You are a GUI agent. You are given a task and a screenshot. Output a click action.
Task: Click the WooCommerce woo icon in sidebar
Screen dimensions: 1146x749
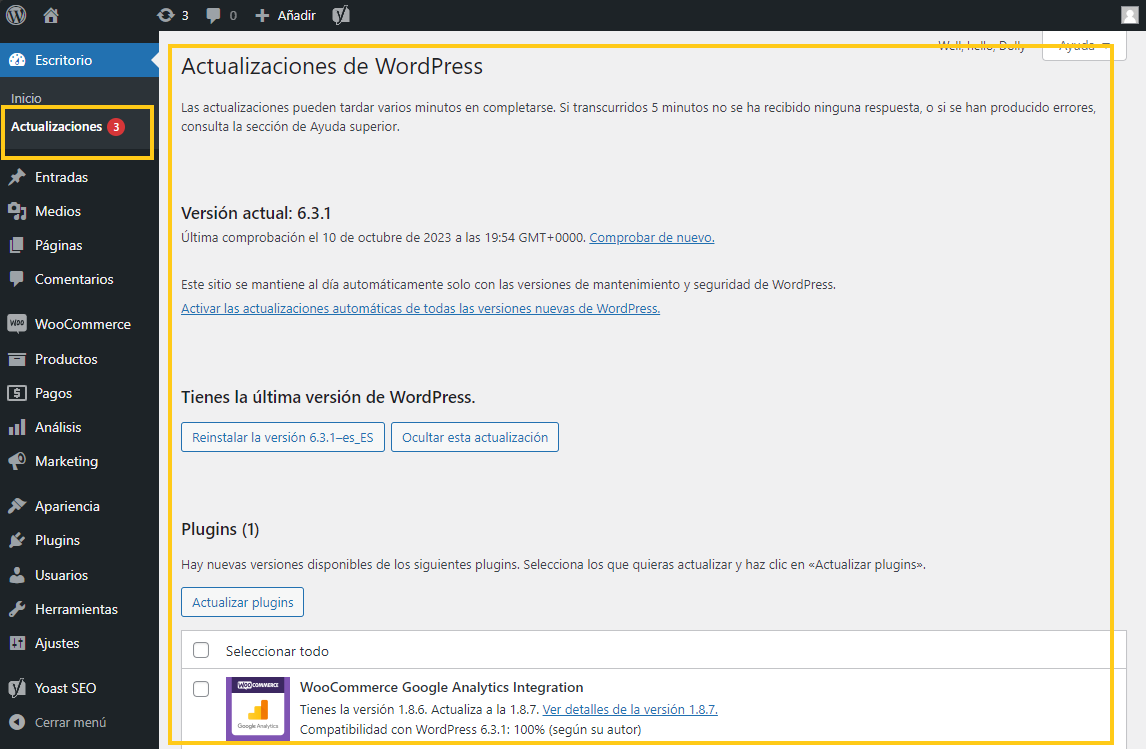17,324
